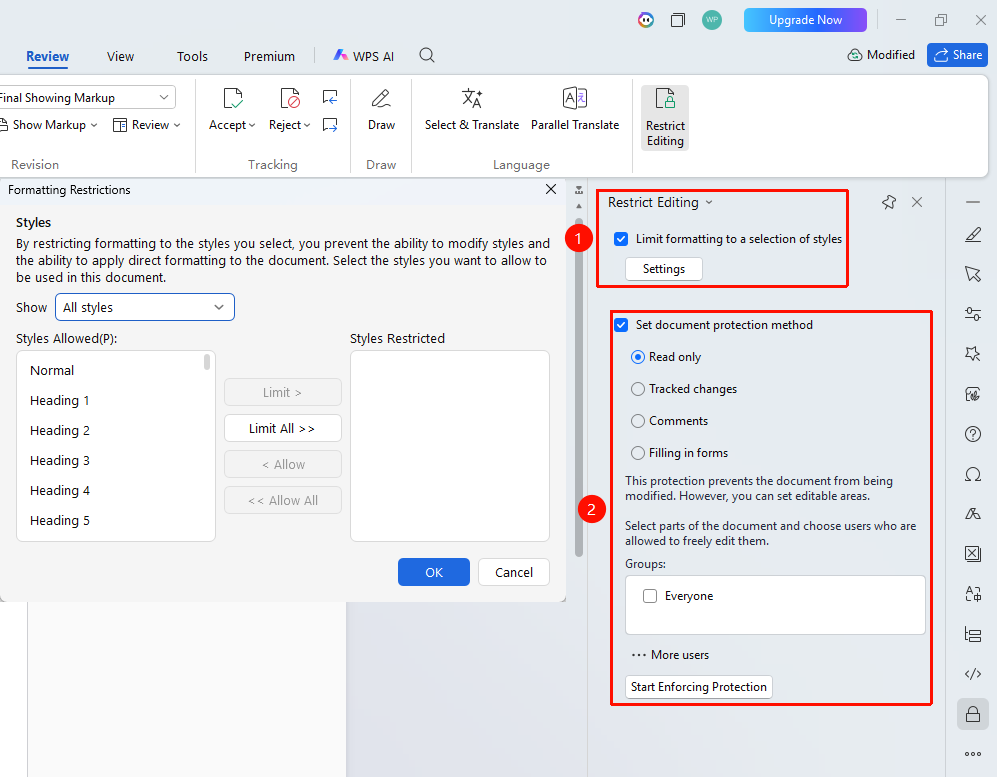Open the magic star wand sidebar icon
997x777 pixels.
[973, 354]
